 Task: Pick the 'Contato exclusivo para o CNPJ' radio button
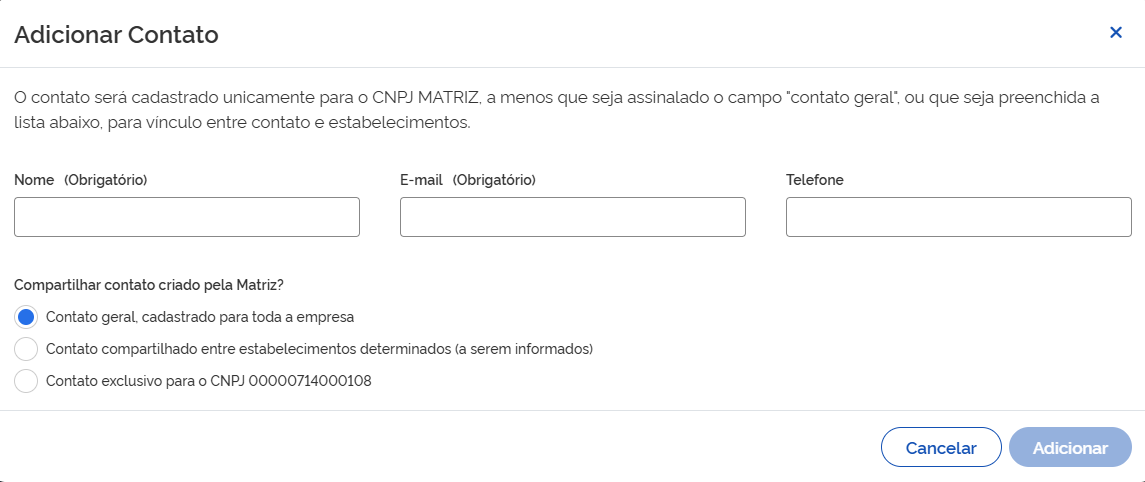(x=27, y=381)
